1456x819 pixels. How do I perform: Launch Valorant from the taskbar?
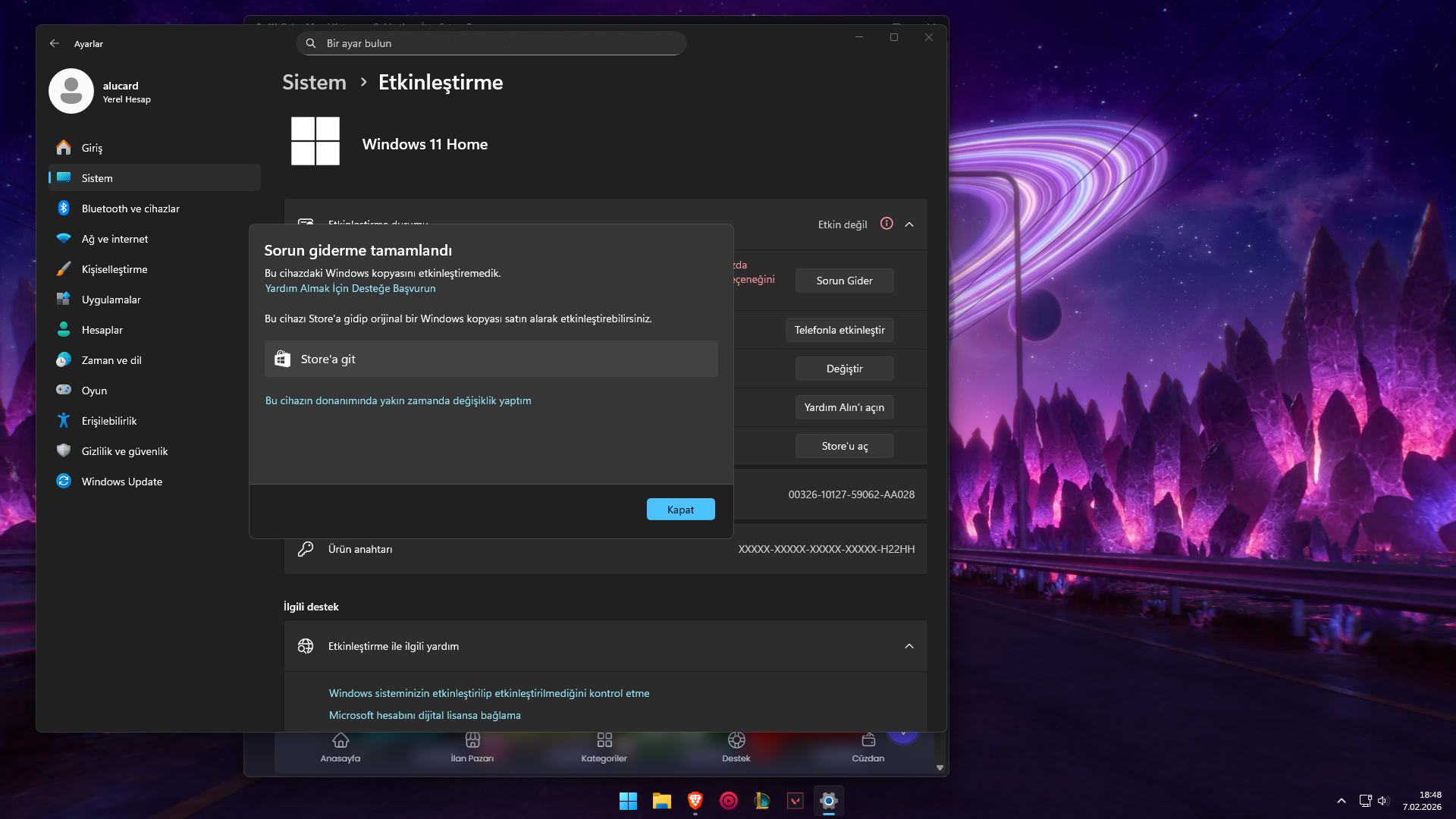[x=795, y=801]
